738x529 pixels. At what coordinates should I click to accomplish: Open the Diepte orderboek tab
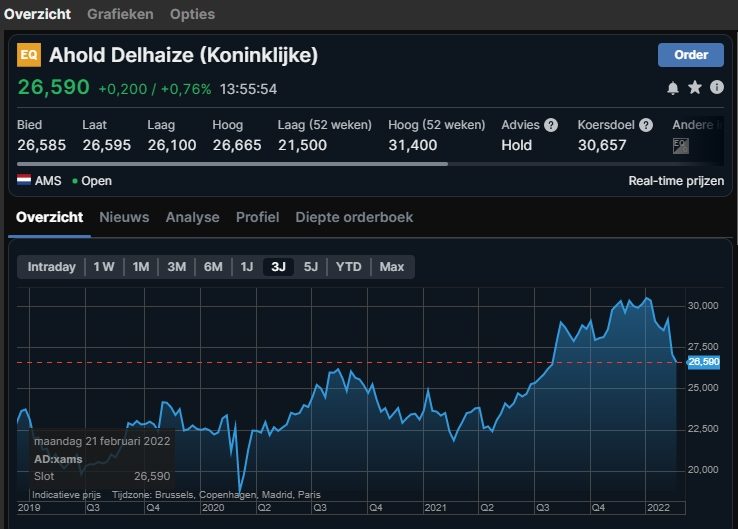354,217
